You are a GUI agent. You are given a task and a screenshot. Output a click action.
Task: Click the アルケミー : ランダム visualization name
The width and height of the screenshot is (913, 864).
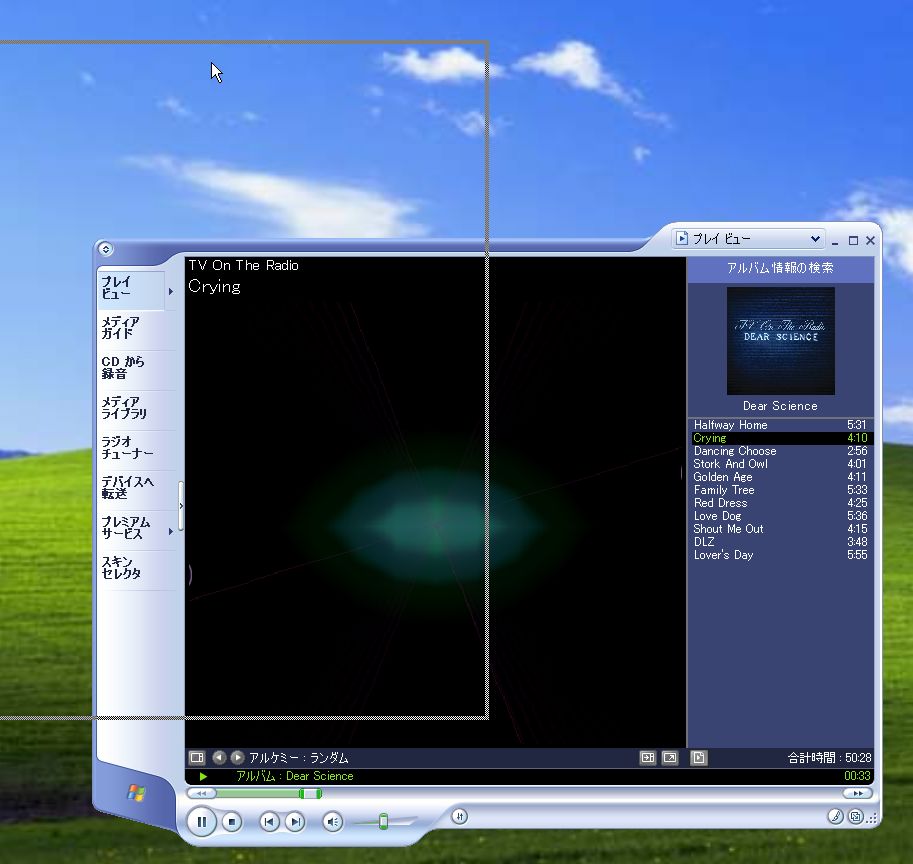pyautogui.click(x=299, y=758)
